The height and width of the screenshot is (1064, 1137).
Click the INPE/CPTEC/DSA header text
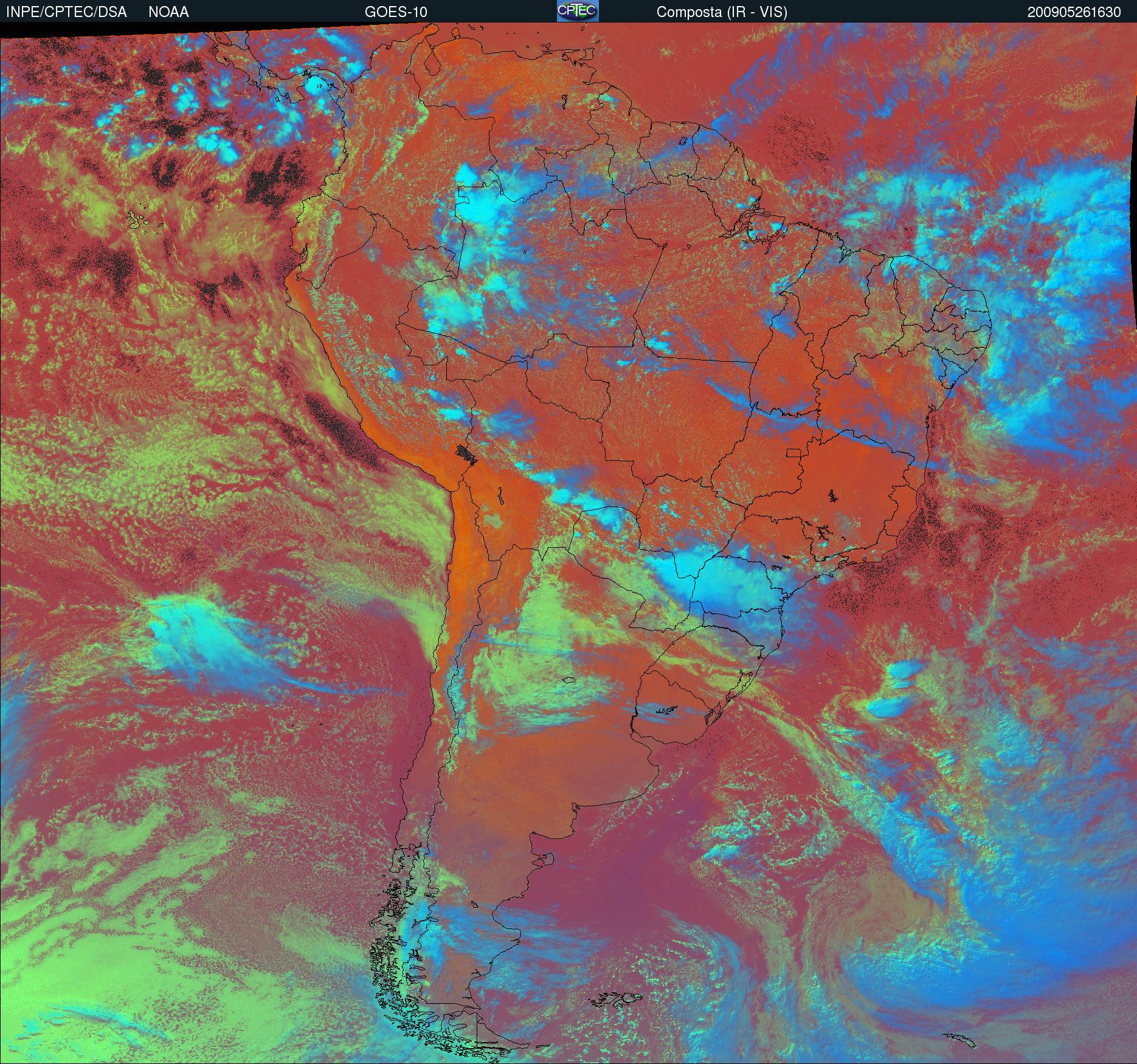(x=66, y=12)
